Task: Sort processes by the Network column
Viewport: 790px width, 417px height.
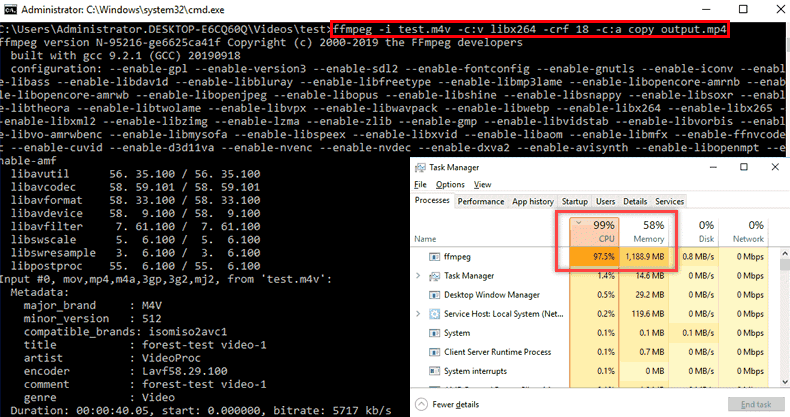Action: coord(744,231)
